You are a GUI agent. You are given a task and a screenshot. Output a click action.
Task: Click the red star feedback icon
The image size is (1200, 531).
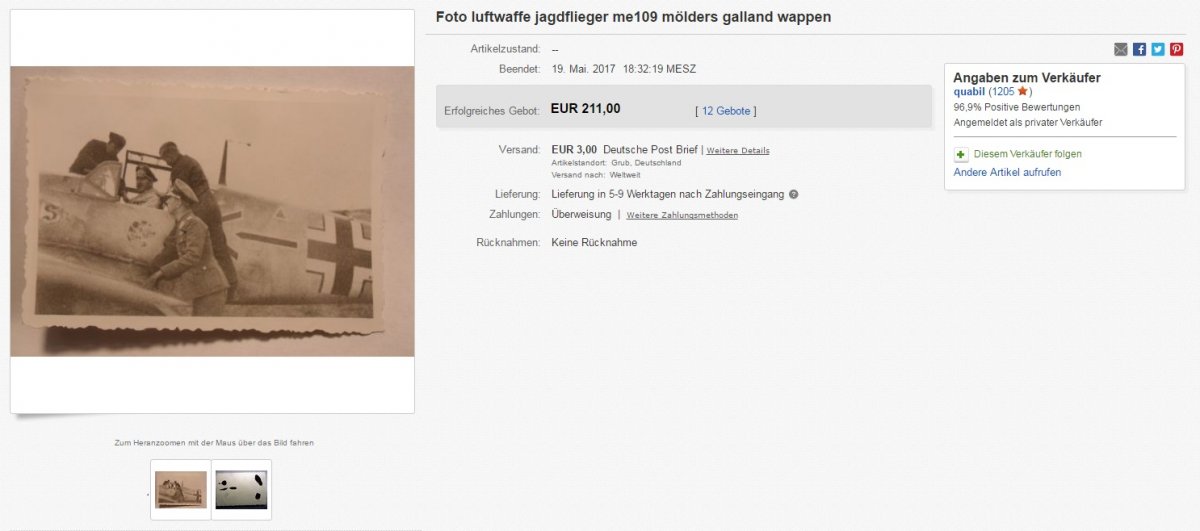click(x=1022, y=91)
